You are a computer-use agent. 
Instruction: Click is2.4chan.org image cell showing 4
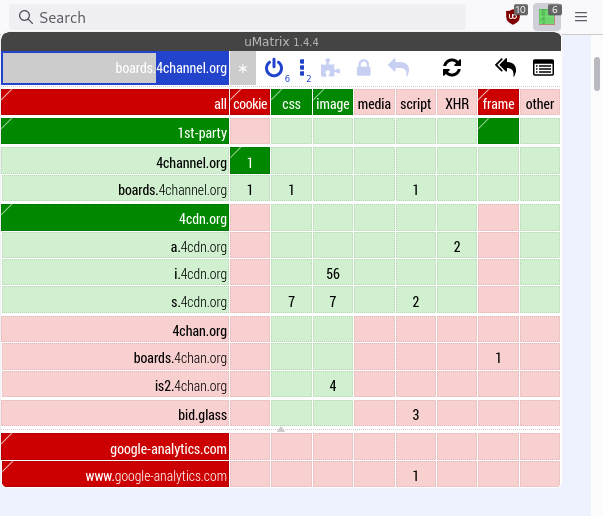pos(333,384)
